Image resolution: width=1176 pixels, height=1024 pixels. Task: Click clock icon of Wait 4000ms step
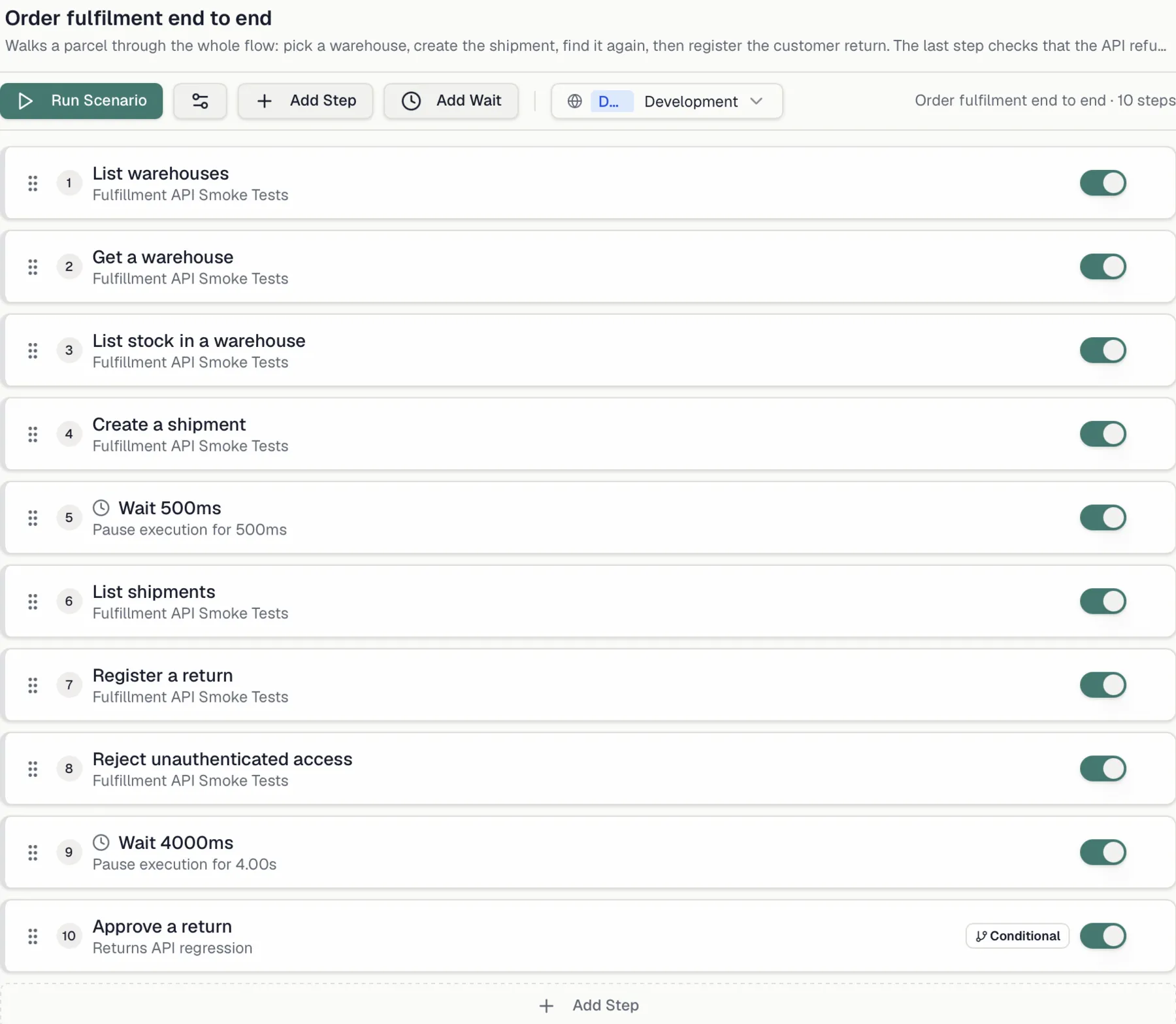(101, 842)
